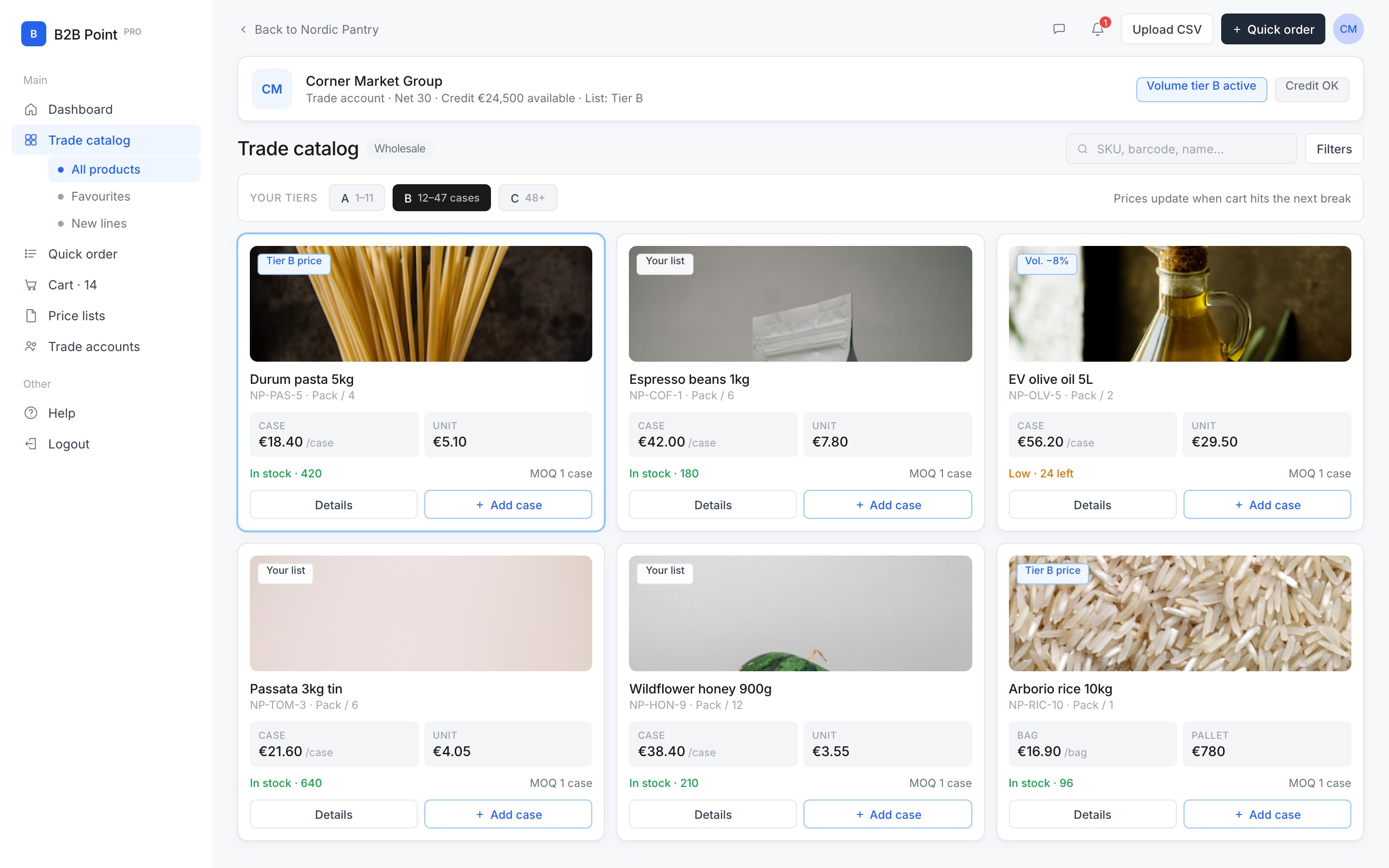Select tier B 12–47 cases
Viewport: 1389px width, 868px height.
coord(441,198)
